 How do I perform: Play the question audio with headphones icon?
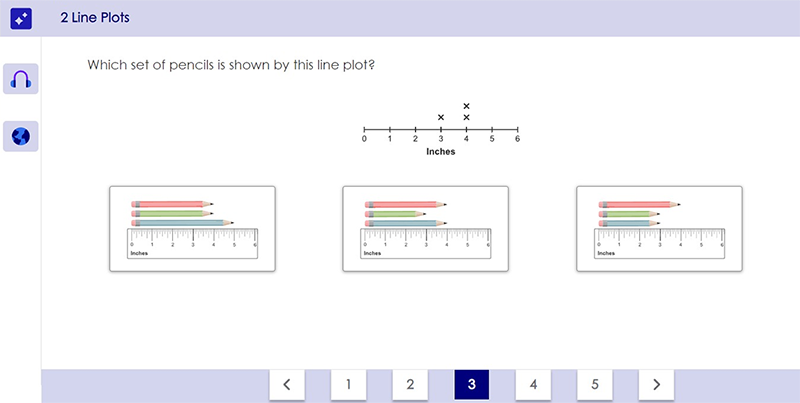pyautogui.click(x=21, y=79)
